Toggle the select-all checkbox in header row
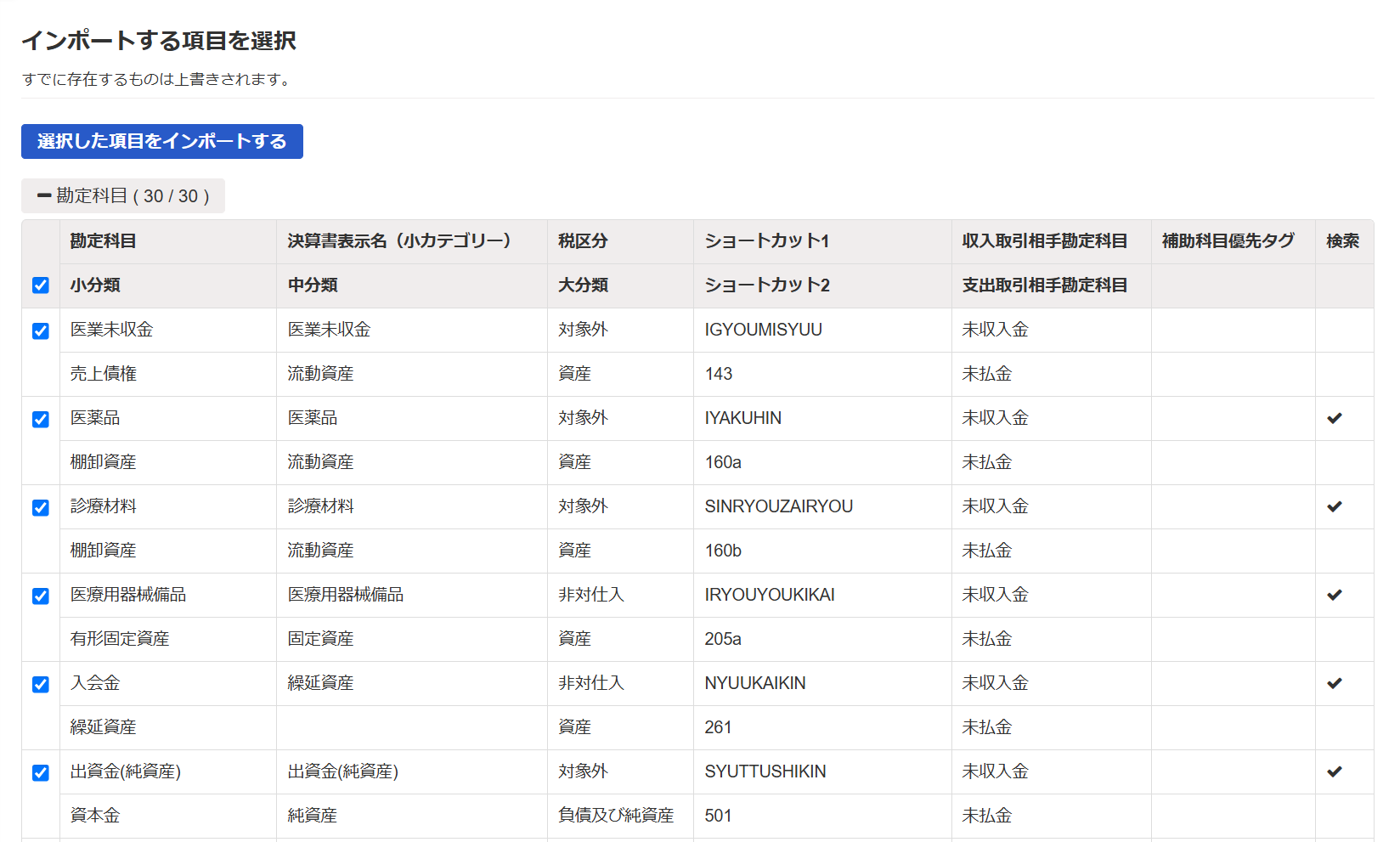 click(x=40, y=285)
